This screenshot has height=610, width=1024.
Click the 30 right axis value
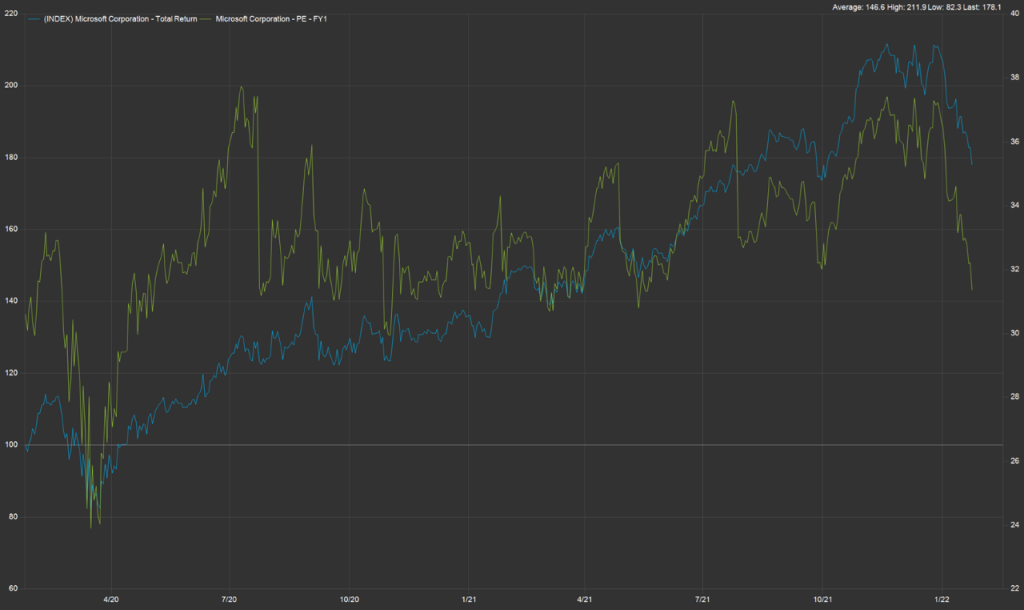pos(1015,333)
